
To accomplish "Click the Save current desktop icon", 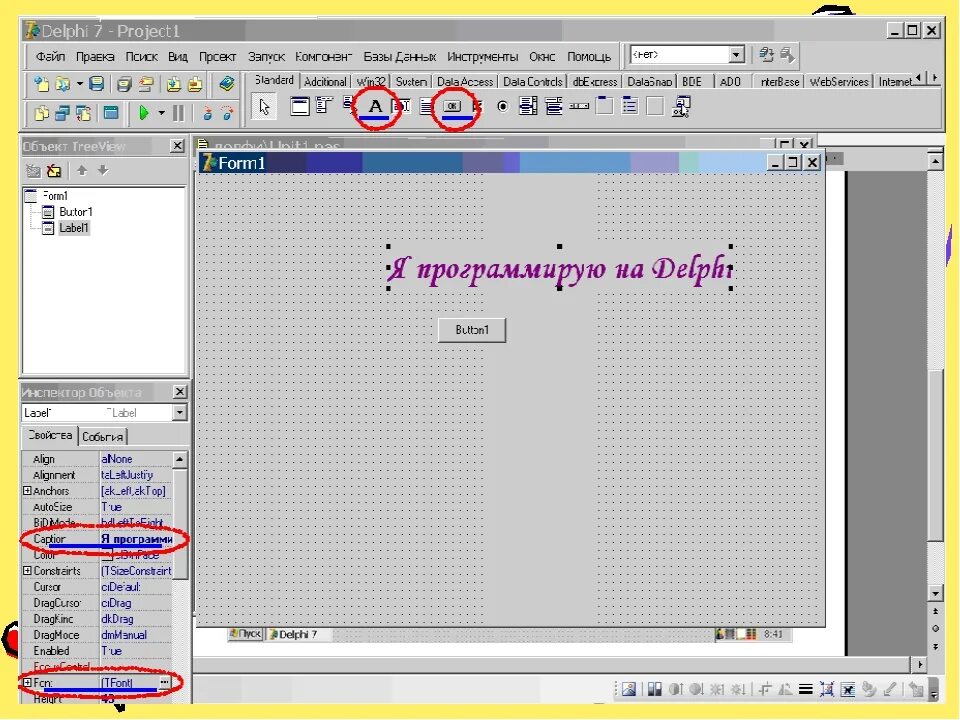I will click(766, 55).
